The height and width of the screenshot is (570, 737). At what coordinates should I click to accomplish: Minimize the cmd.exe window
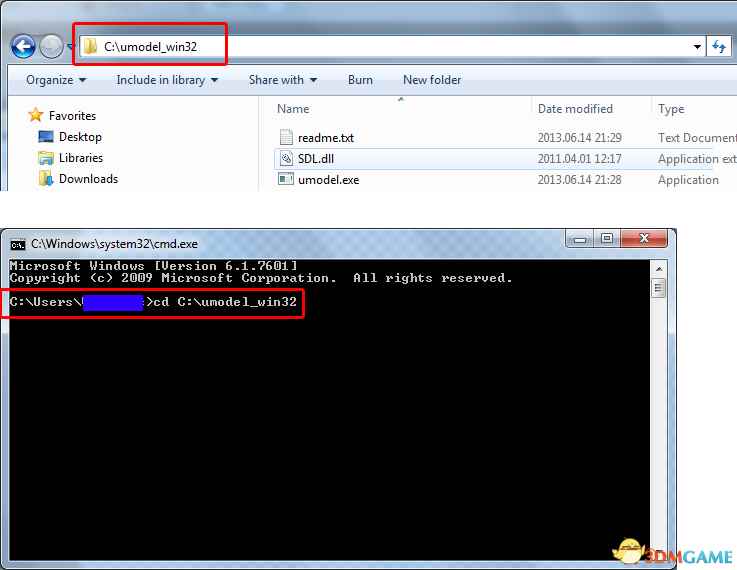pos(580,239)
